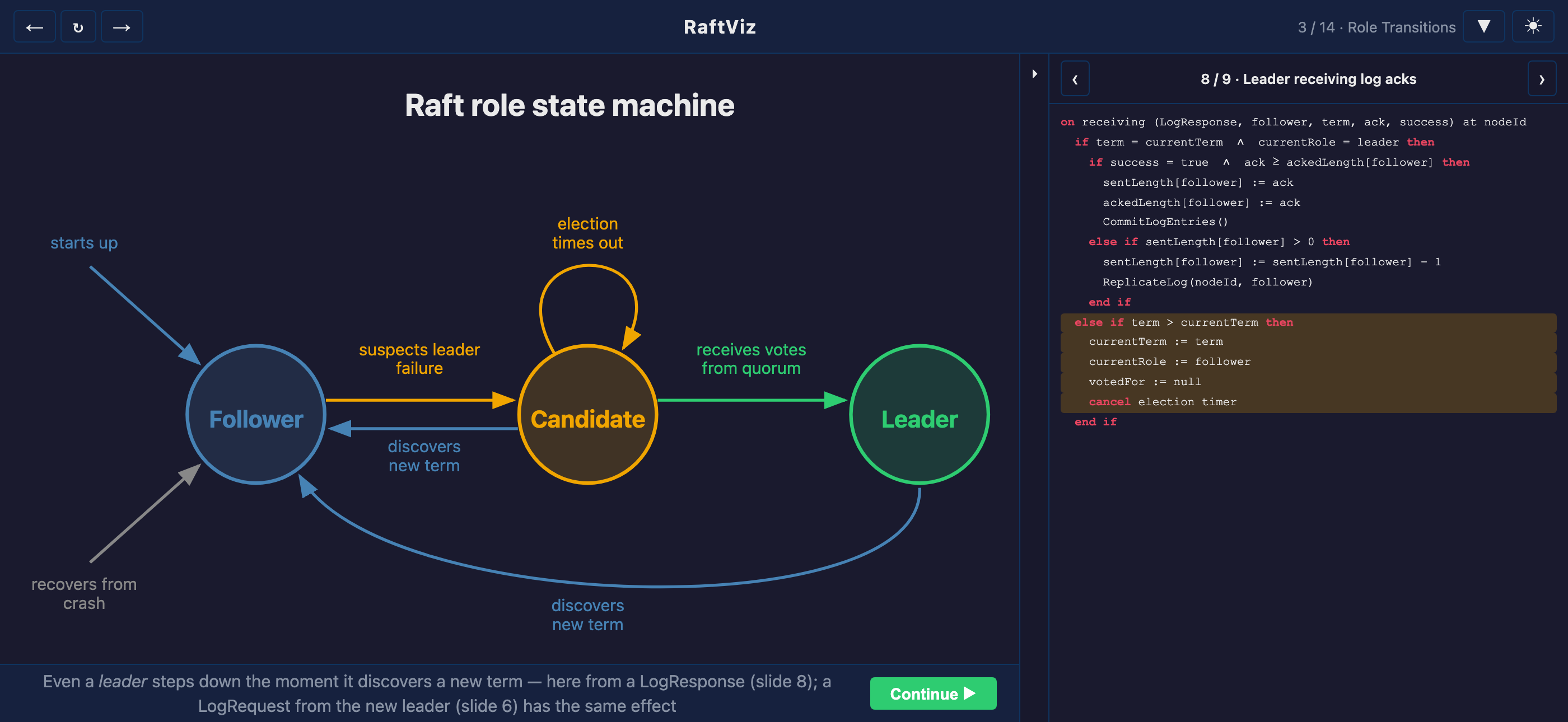
Task: Advance with the forward arrow button
Action: tap(122, 27)
